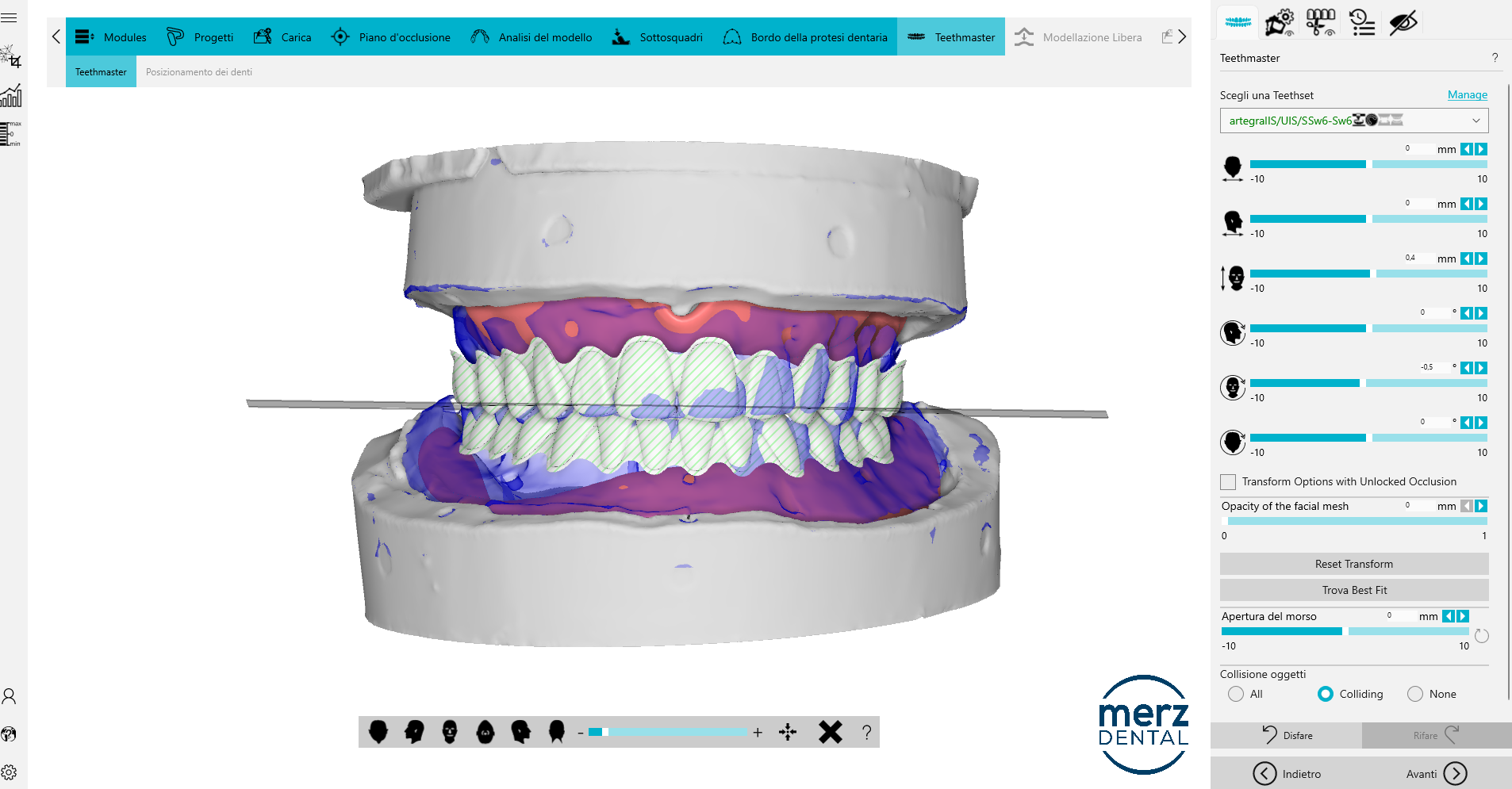
Task: Switch to the Sottosquadri tab
Action: pyautogui.click(x=658, y=37)
